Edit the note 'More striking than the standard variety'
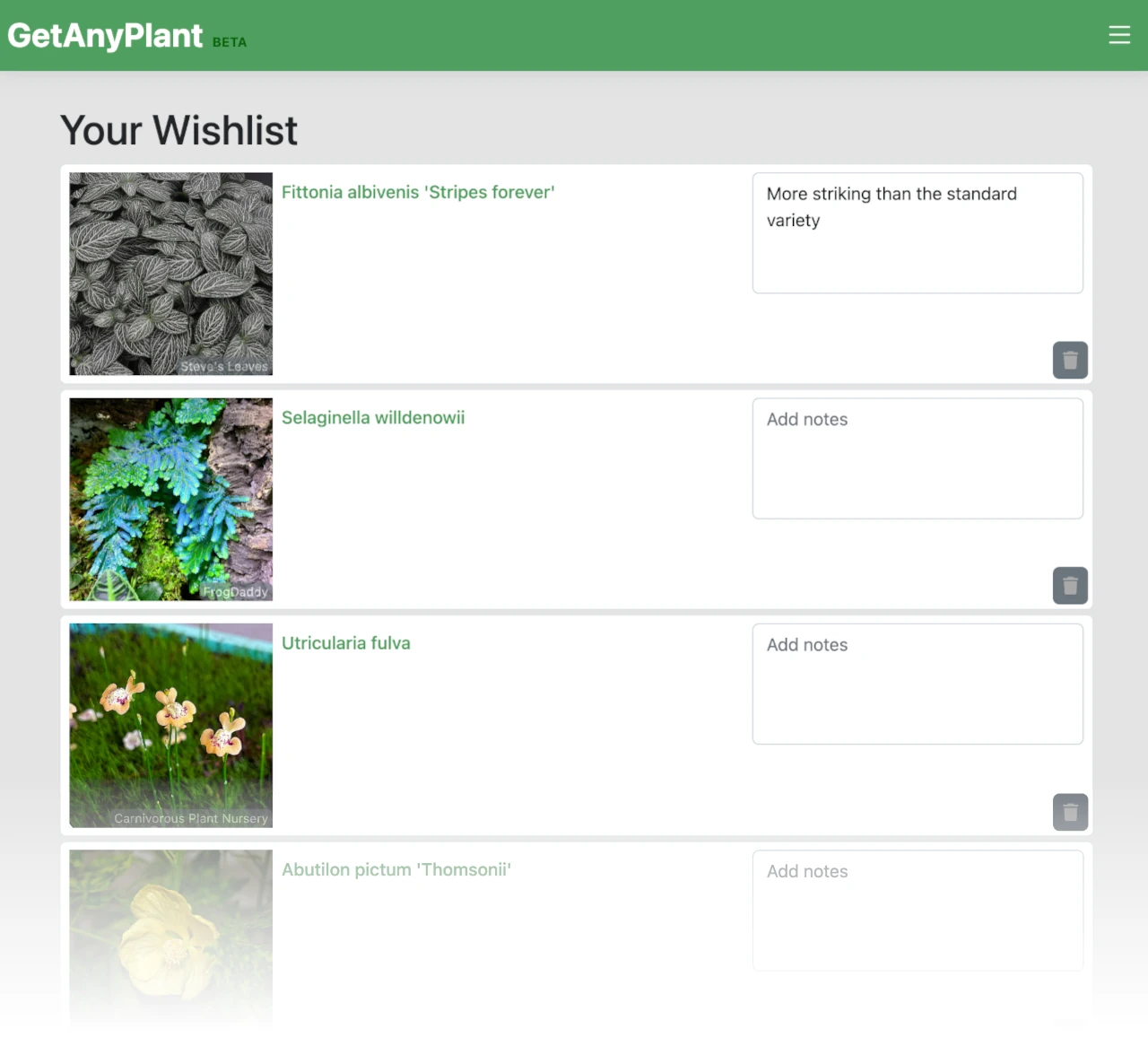This screenshot has width=1148, height=1055. pyautogui.click(x=918, y=233)
